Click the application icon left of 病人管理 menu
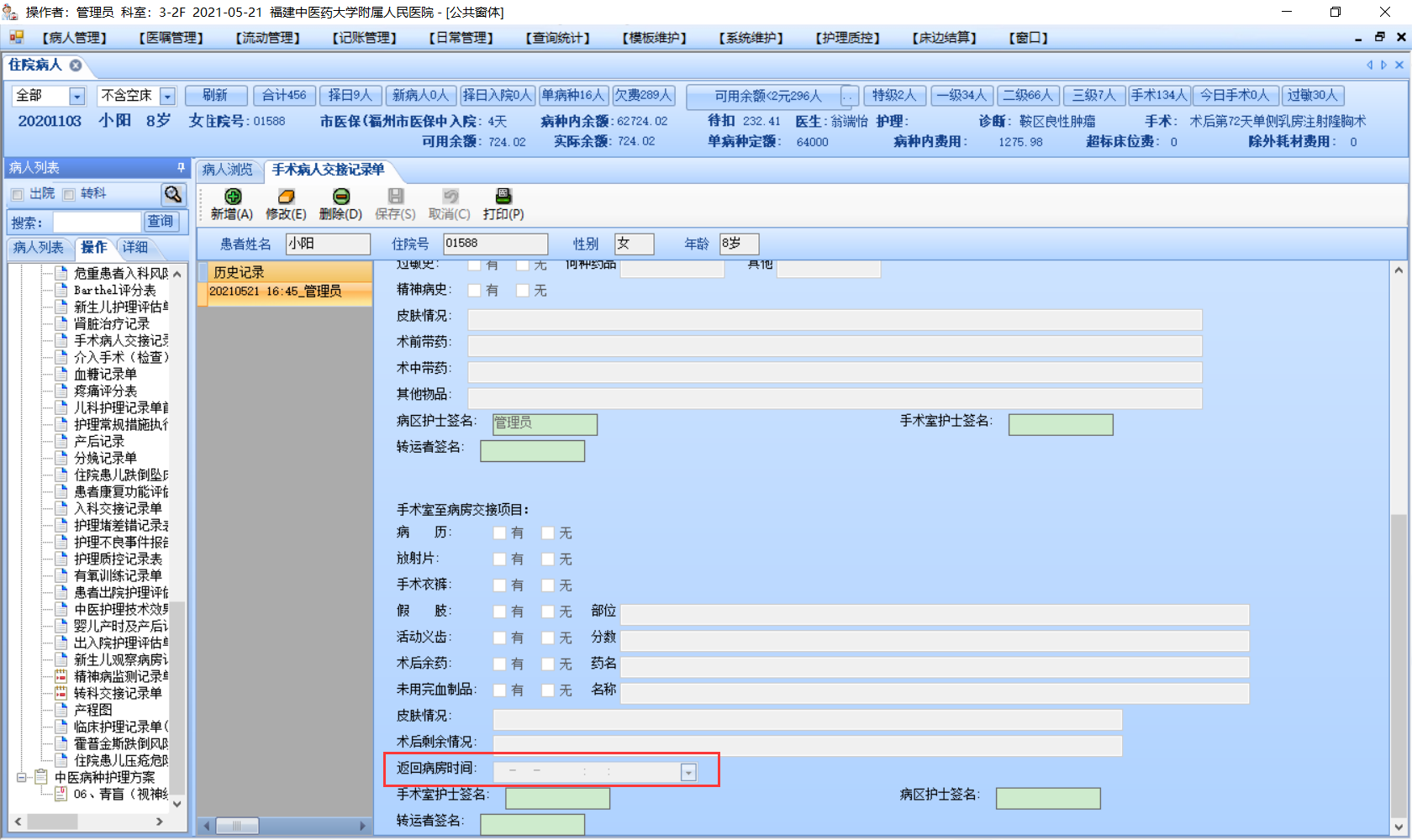The height and width of the screenshot is (840, 1412). point(17,38)
